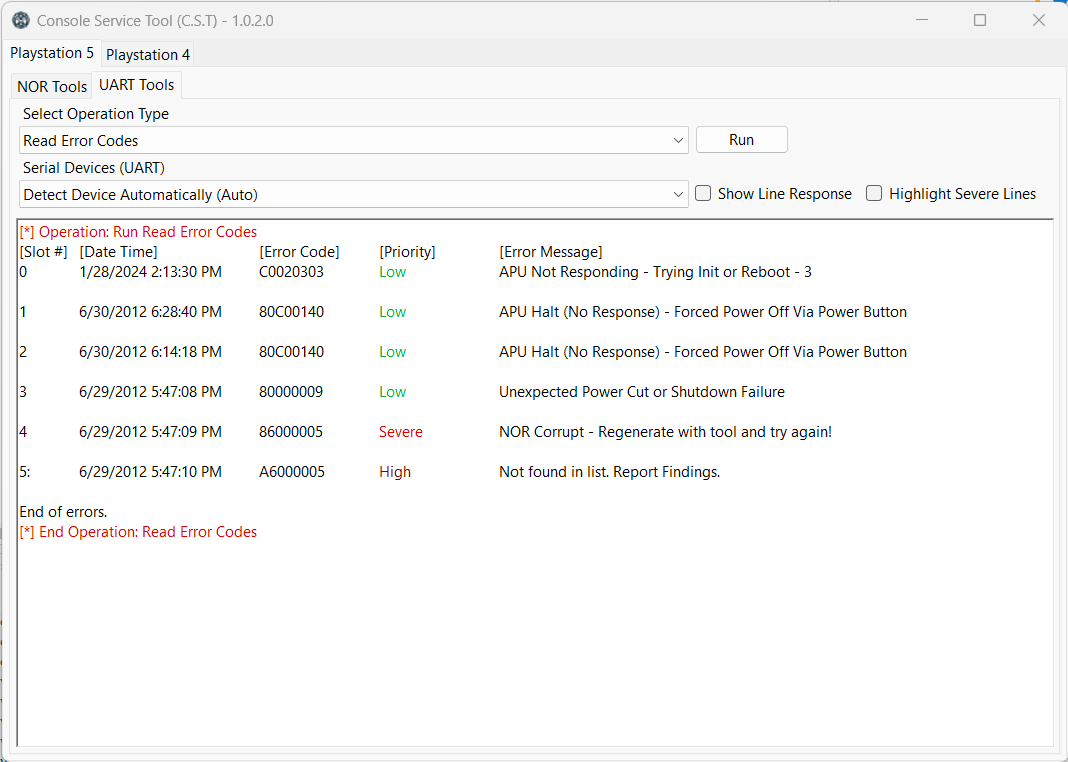Enable the Show Line Response checkbox

coord(704,194)
